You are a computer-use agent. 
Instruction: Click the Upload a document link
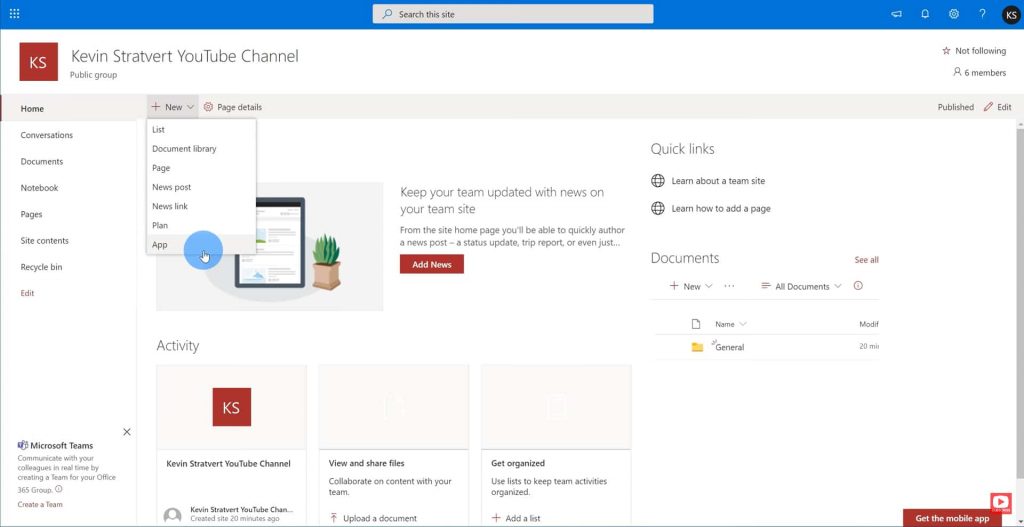click(x=373, y=518)
